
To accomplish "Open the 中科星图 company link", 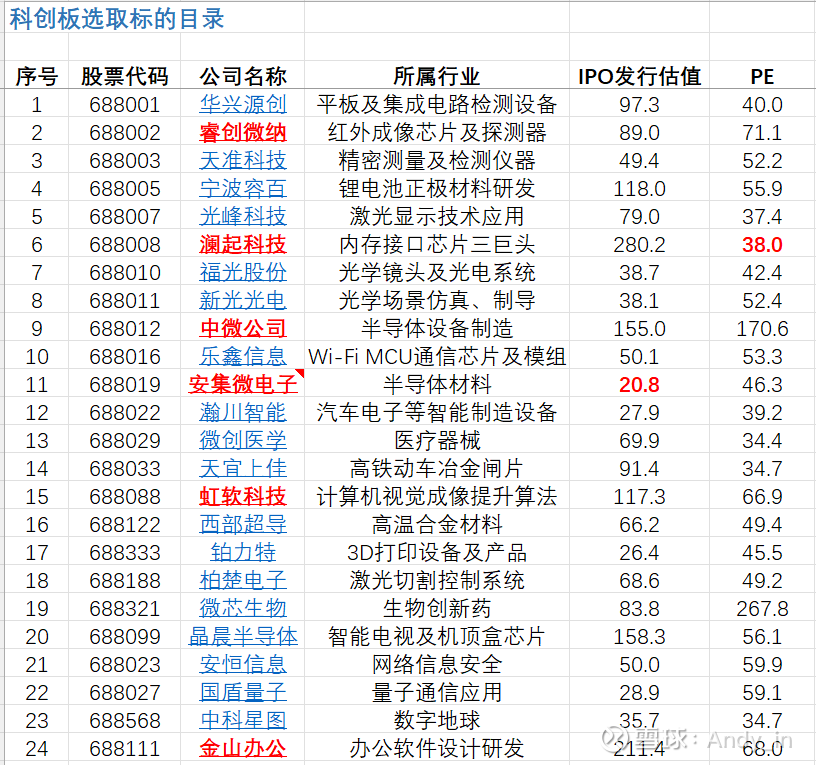I will click(243, 721).
